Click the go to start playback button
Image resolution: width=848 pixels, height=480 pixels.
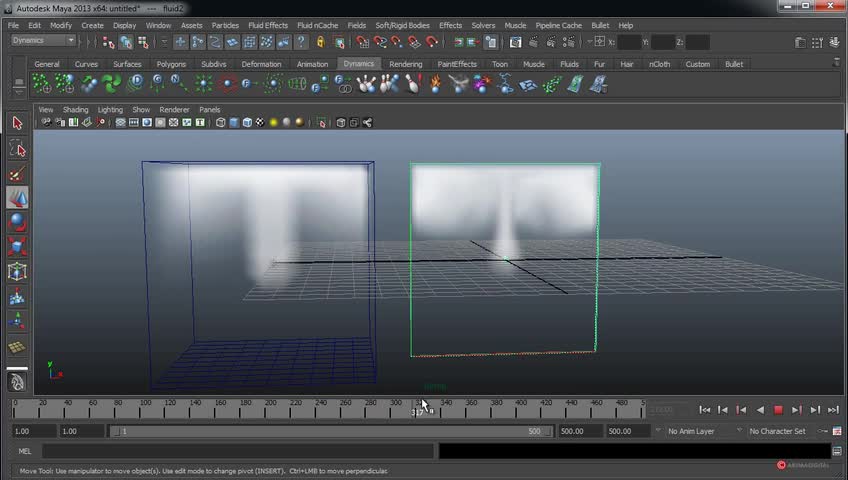tap(705, 410)
